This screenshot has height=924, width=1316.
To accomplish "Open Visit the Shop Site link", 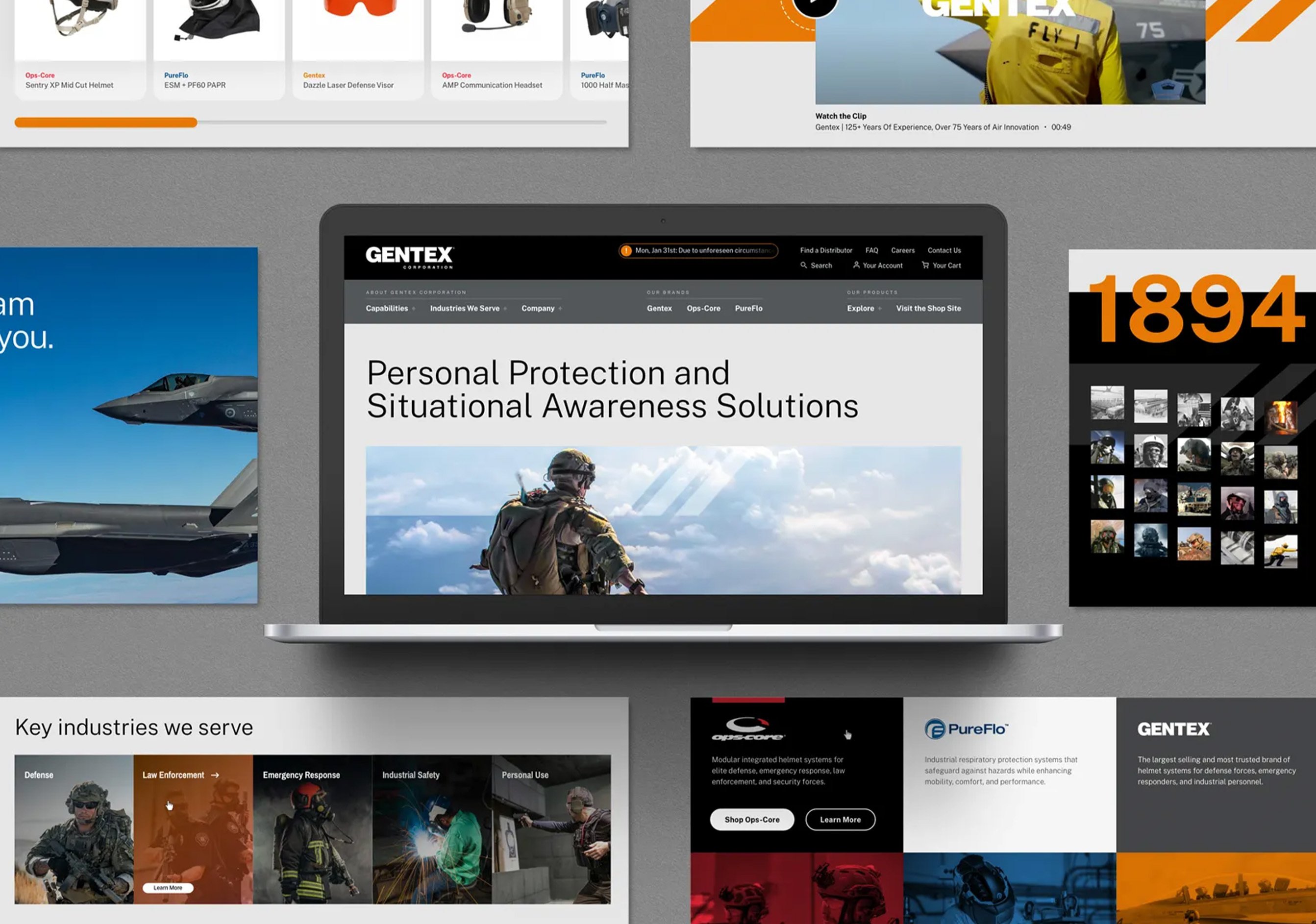I will pos(928,308).
